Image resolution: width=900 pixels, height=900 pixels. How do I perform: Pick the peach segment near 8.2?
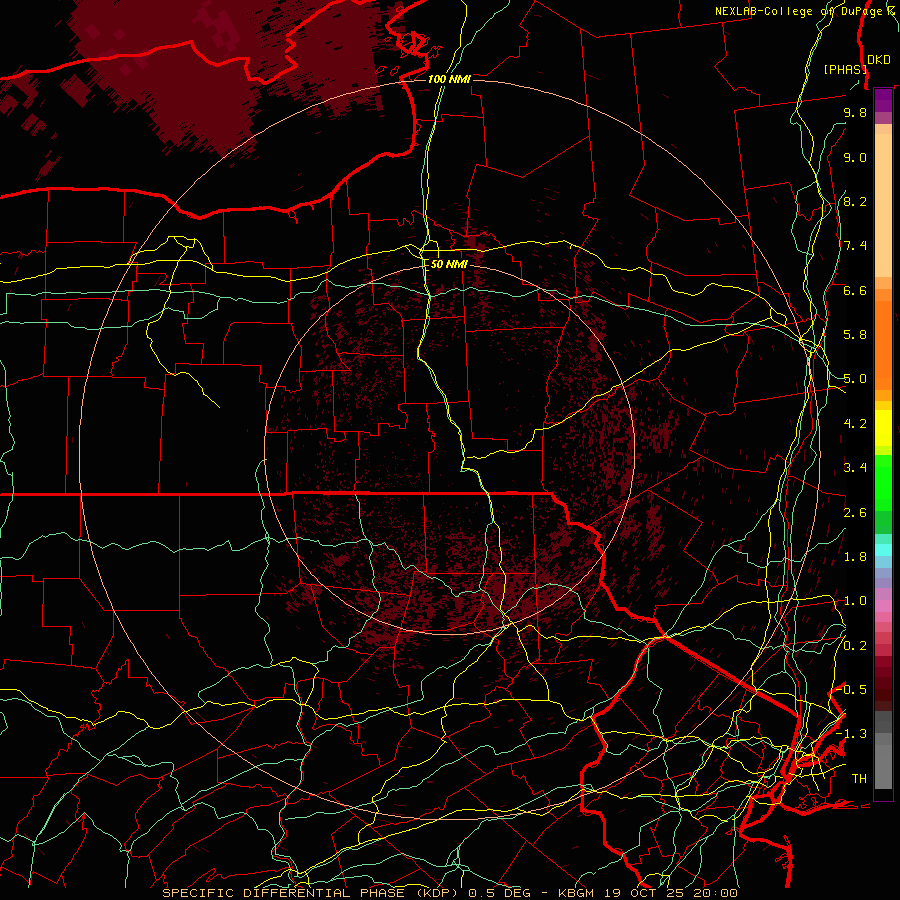pos(883,205)
